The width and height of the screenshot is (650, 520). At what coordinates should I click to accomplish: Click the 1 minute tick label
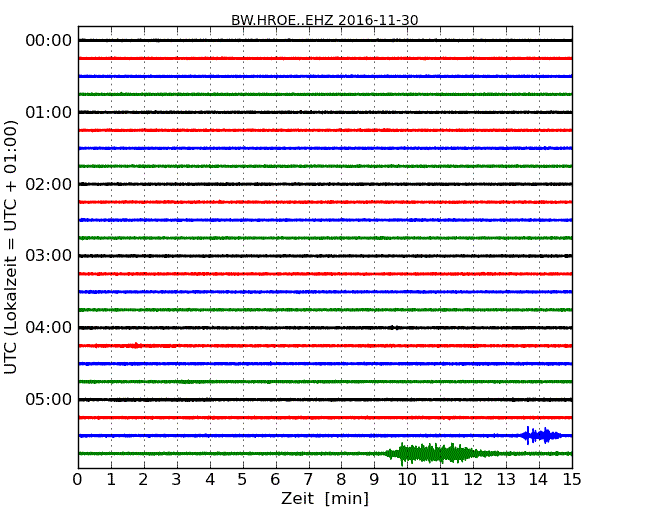tap(111, 480)
